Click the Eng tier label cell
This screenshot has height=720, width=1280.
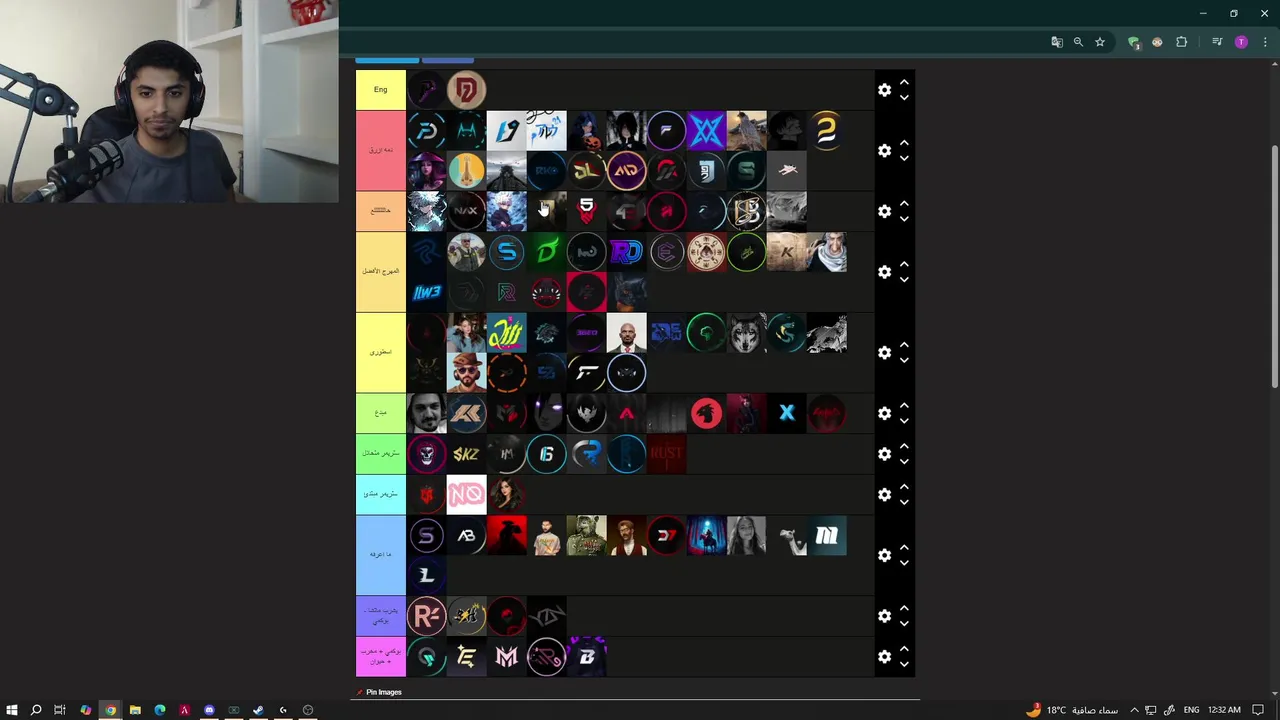pos(381,90)
